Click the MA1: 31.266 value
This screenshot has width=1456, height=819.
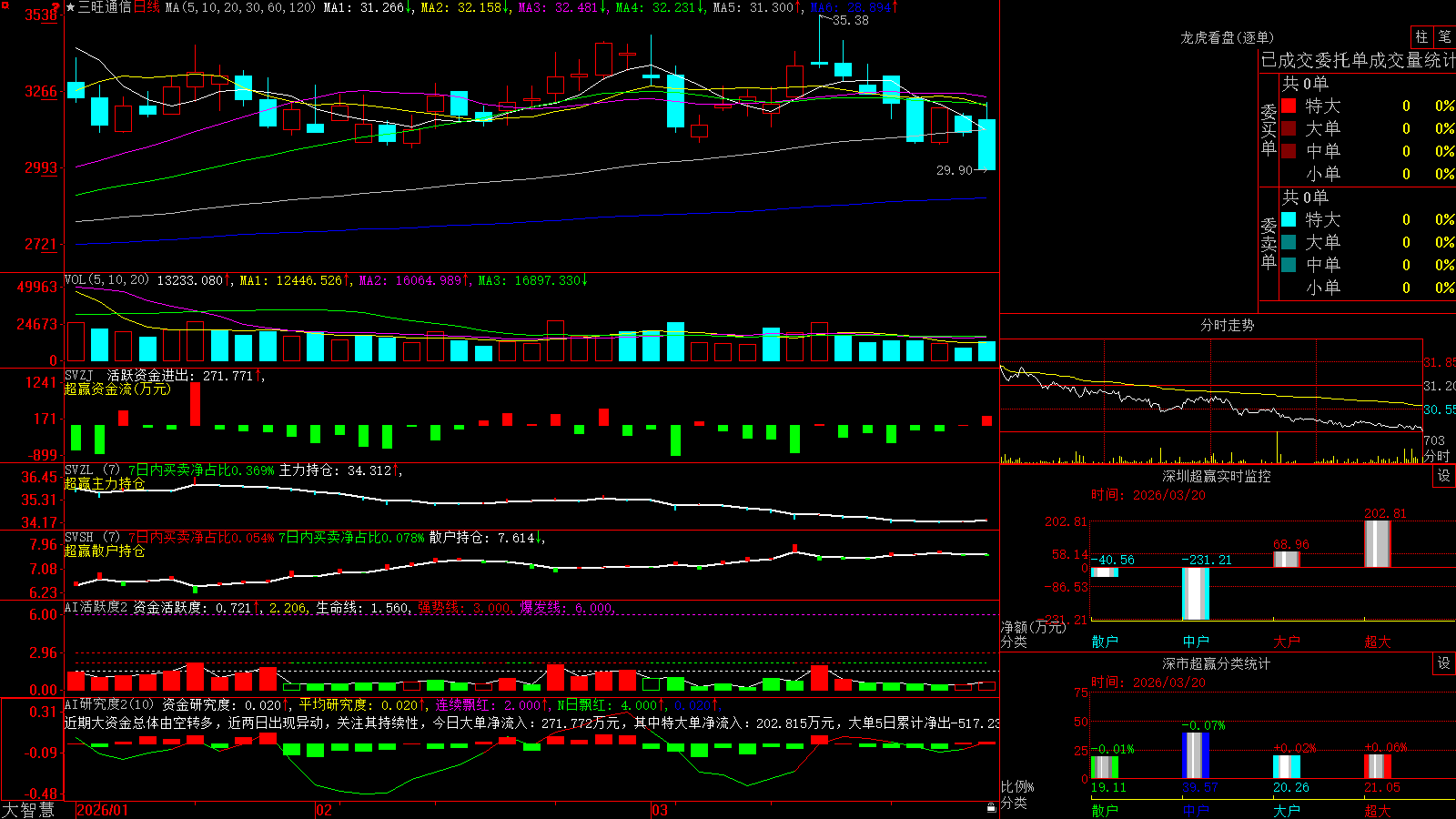point(368,7)
